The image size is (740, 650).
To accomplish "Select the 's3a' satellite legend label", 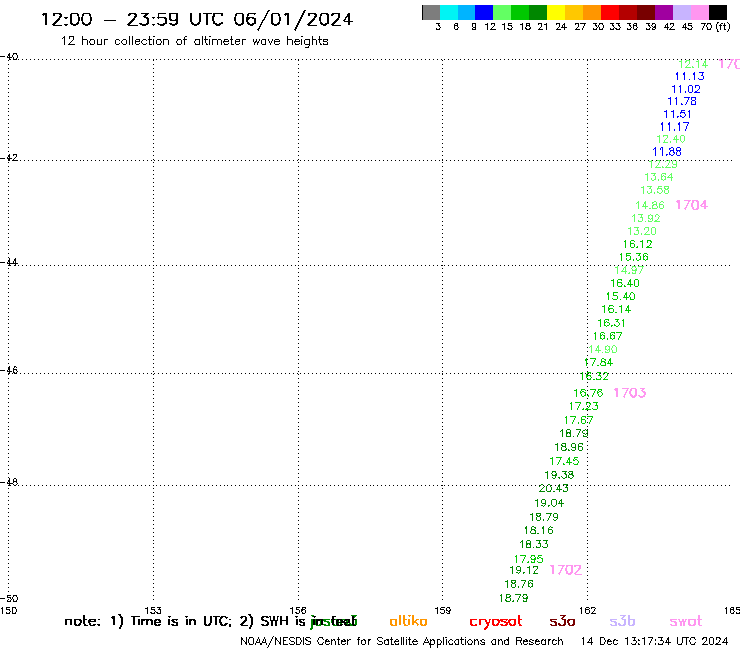I will pos(562,621).
